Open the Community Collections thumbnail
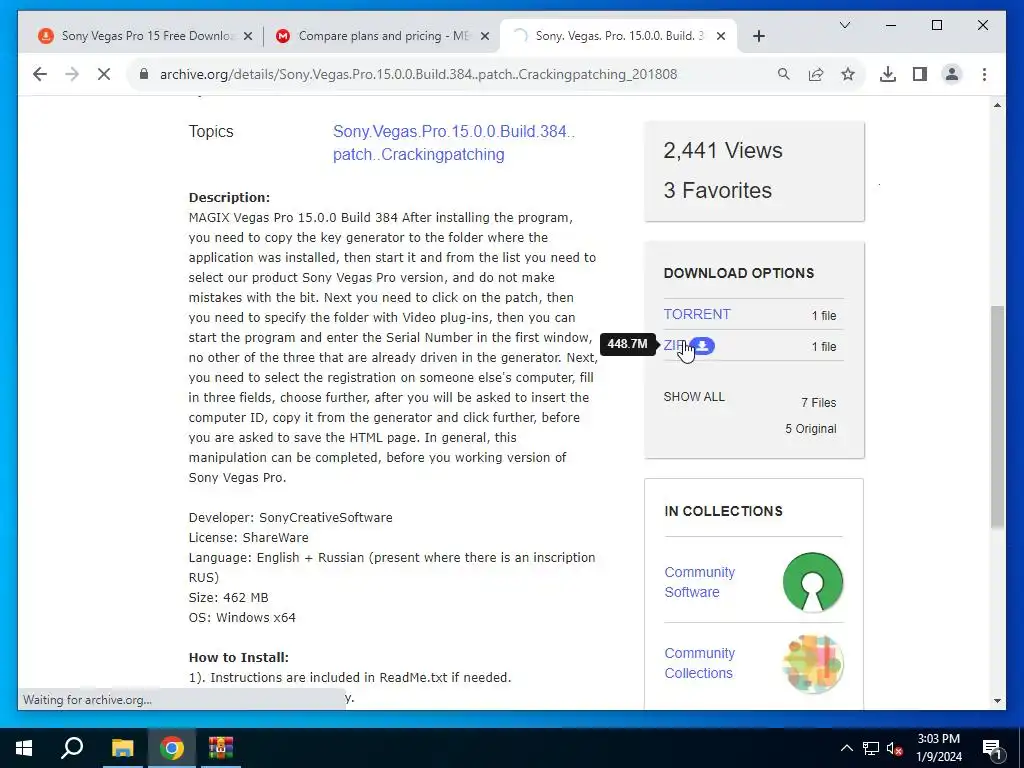Image resolution: width=1024 pixels, height=768 pixels. (812, 664)
